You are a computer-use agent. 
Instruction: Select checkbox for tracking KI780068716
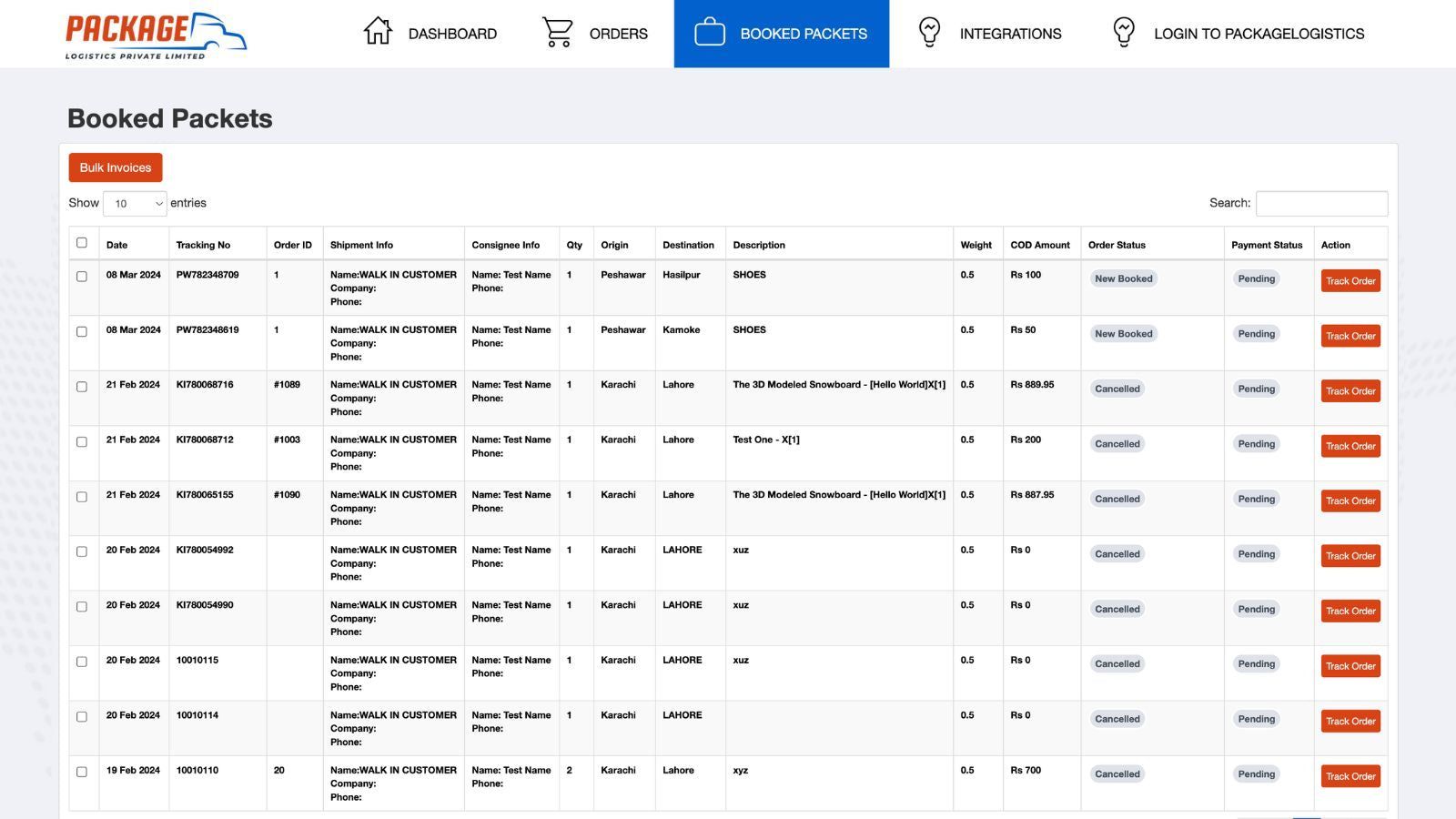82,387
